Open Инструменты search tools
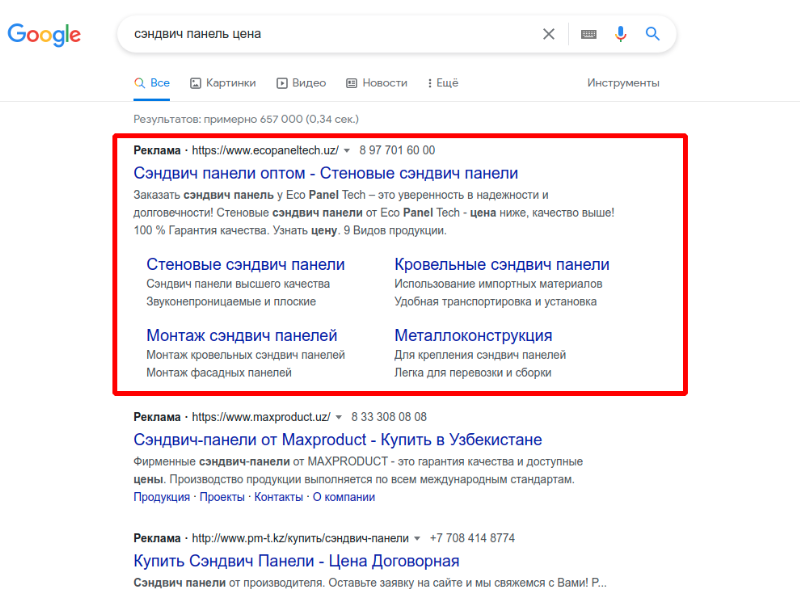The image size is (800, 600). (x=623, y=83)
